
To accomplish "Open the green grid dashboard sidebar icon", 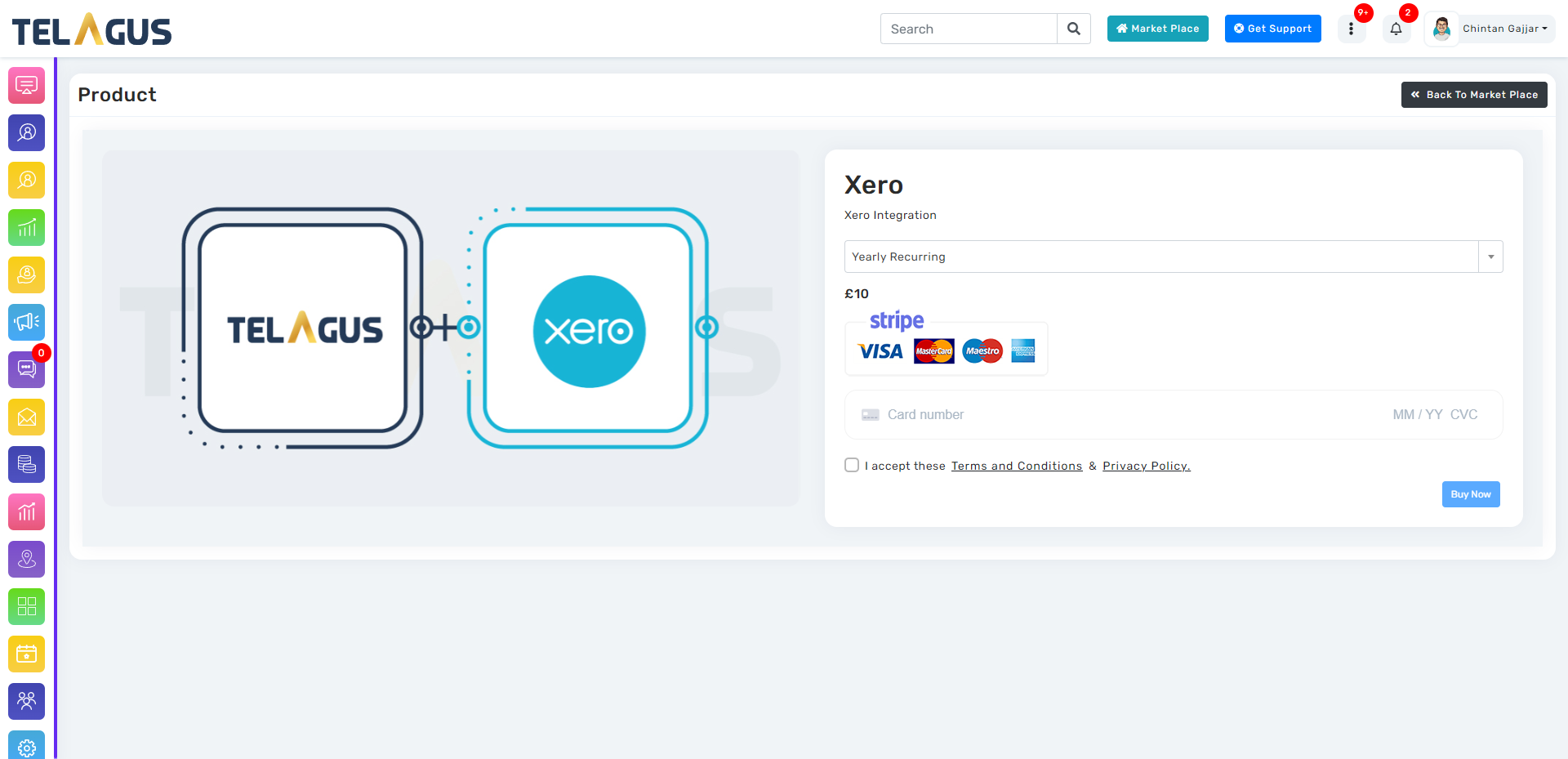I will click(x=26, y=606).
